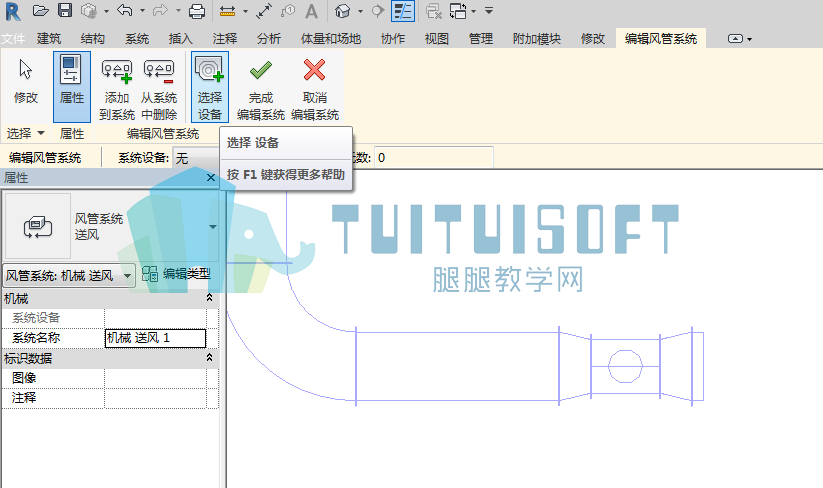The width and height of the screenshot is (823, 488).
Task: Click the Tag by Category icon
Action: pos(288,10)
